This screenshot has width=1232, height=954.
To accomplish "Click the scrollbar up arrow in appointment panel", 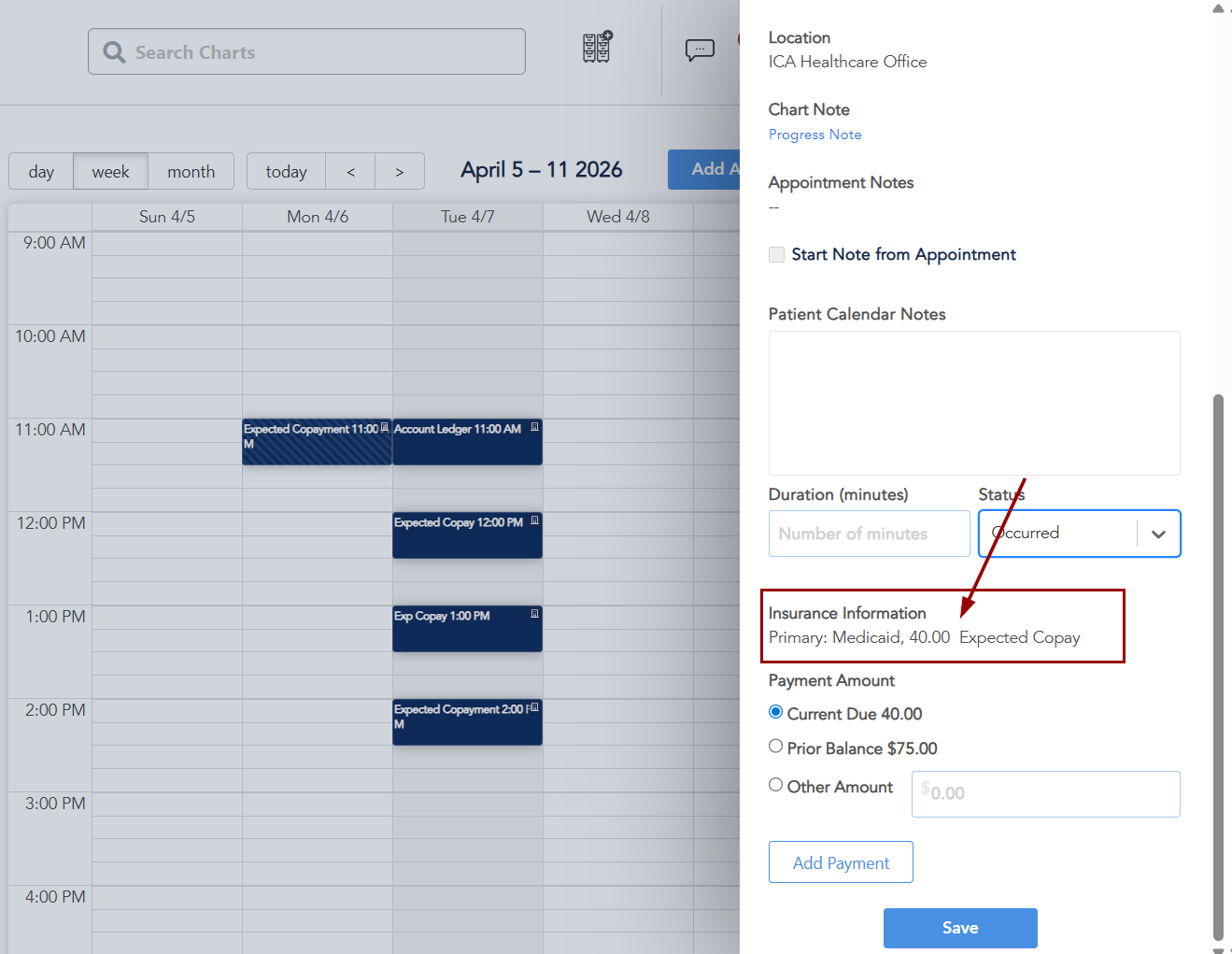I will pos(1218,8).
